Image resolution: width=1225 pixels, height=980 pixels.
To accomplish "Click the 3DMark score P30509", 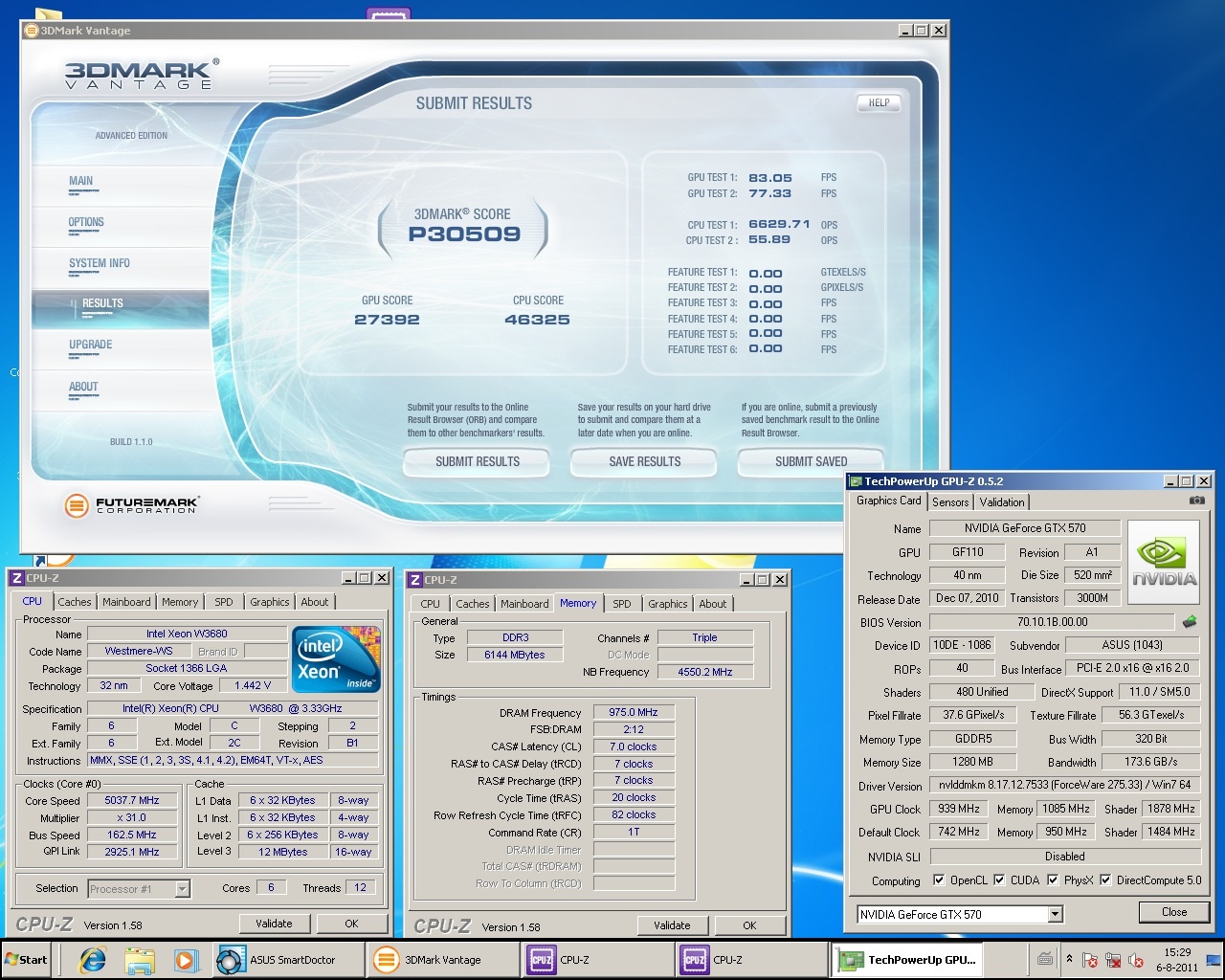I will (x=464, y=234).
